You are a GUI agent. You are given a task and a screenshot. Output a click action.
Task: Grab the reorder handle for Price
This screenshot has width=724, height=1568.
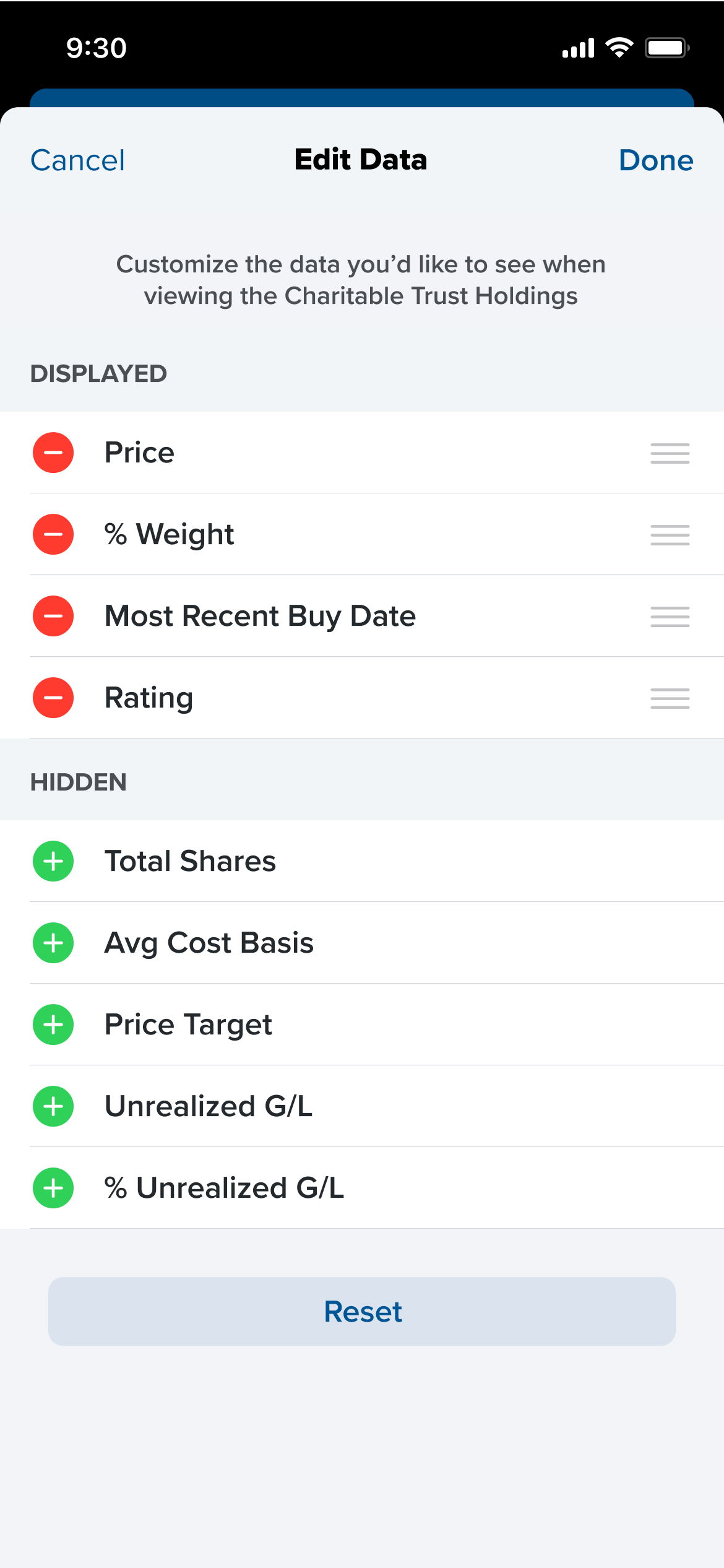670,453
